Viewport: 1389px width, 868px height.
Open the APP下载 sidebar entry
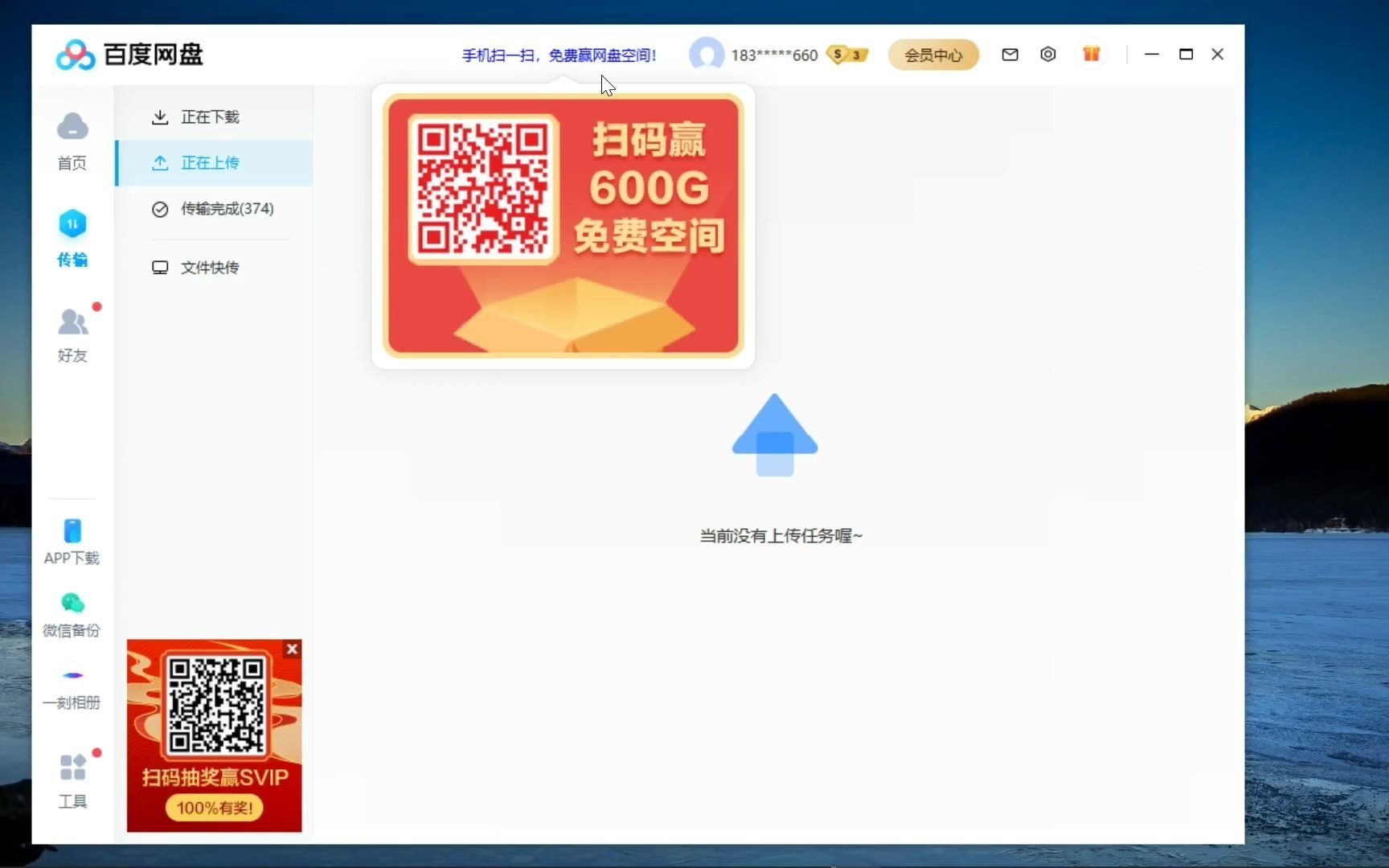[x=72, y=542]
